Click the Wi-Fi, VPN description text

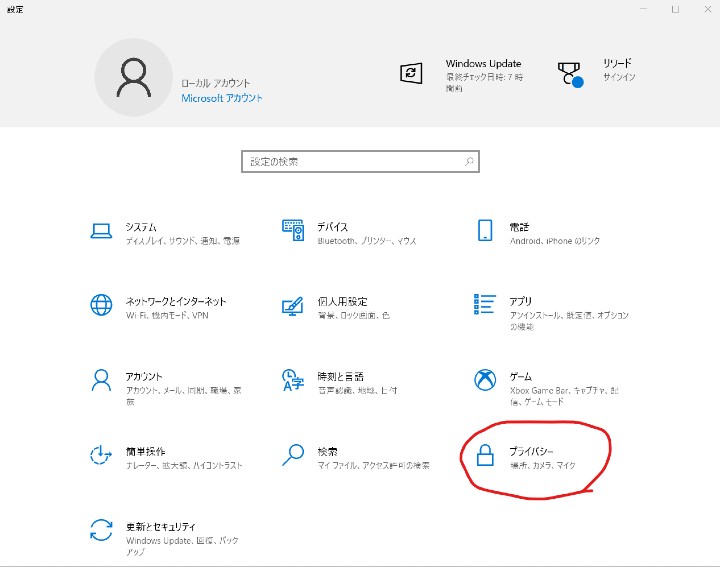pyautogui.click(x=167, y=315)
